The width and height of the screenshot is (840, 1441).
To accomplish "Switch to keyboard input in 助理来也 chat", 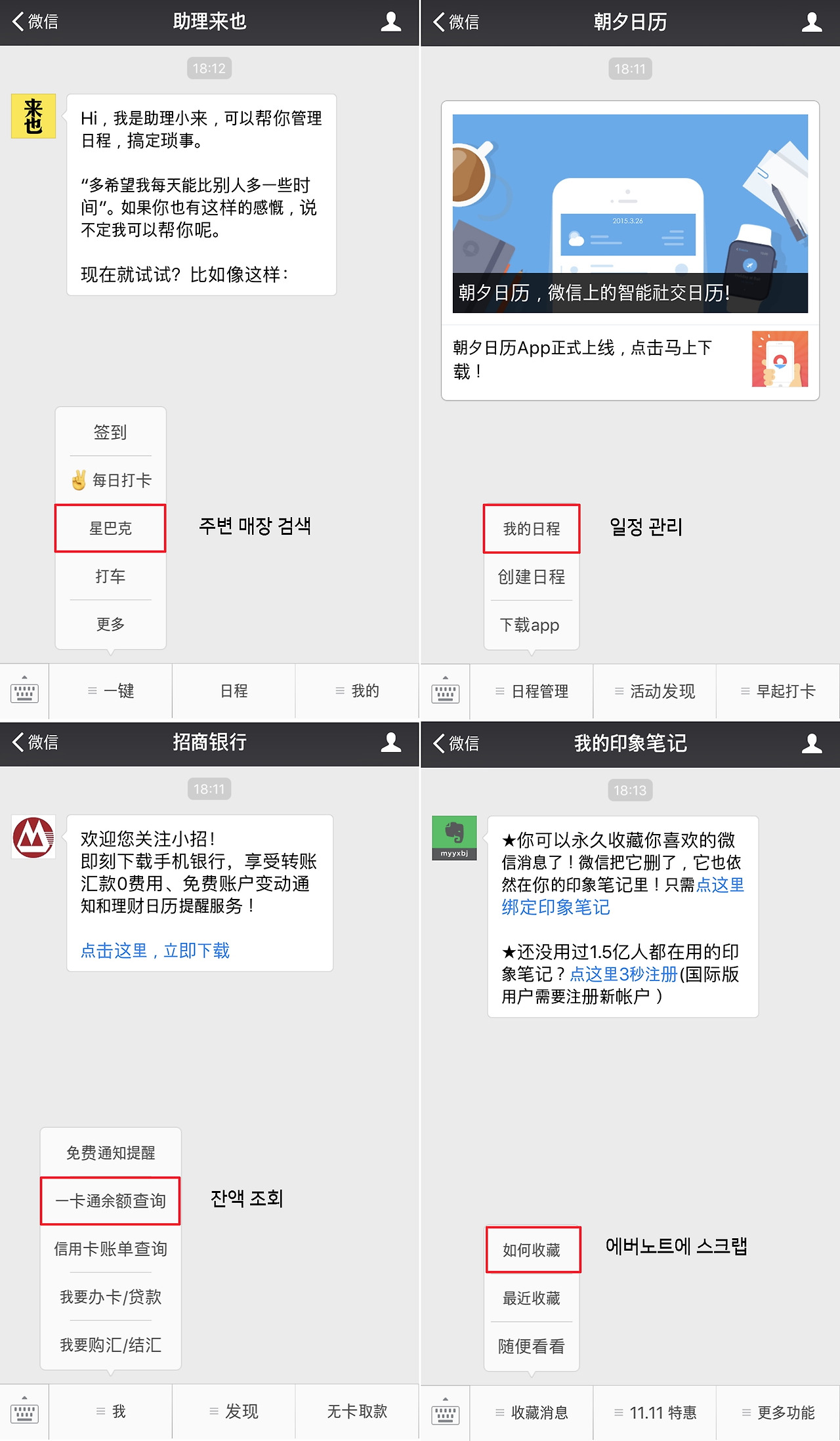I will click(x=24, y=690).
